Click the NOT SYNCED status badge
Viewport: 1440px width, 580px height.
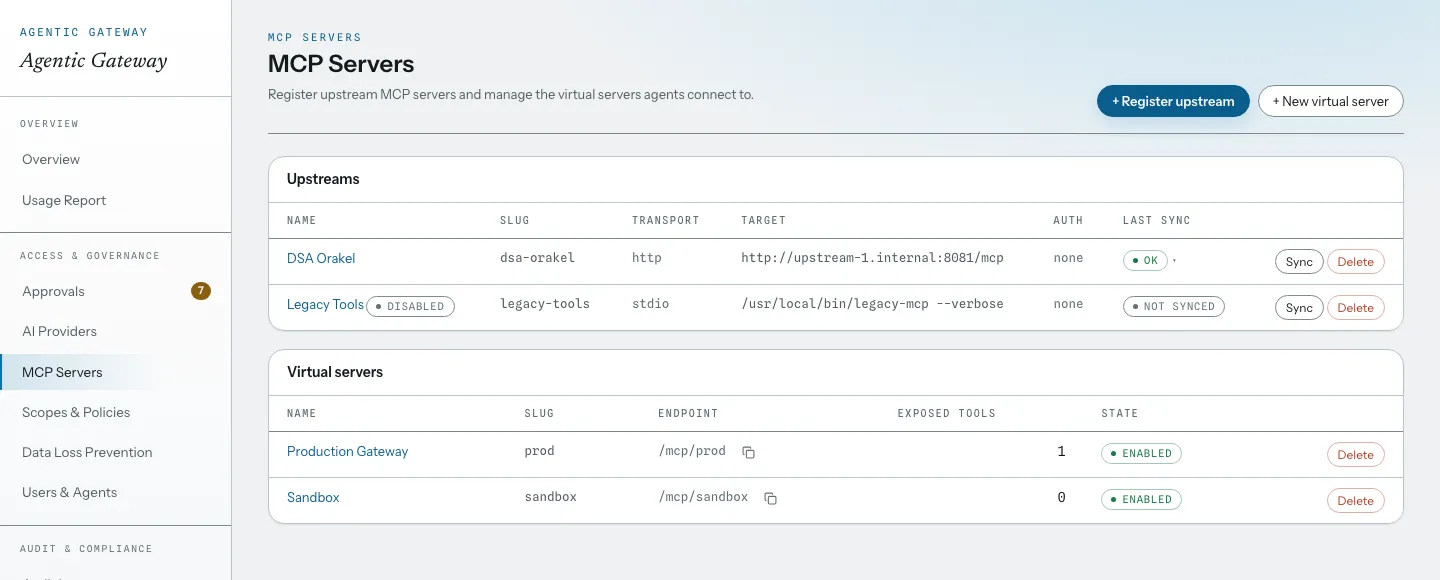coord(1173,306)
